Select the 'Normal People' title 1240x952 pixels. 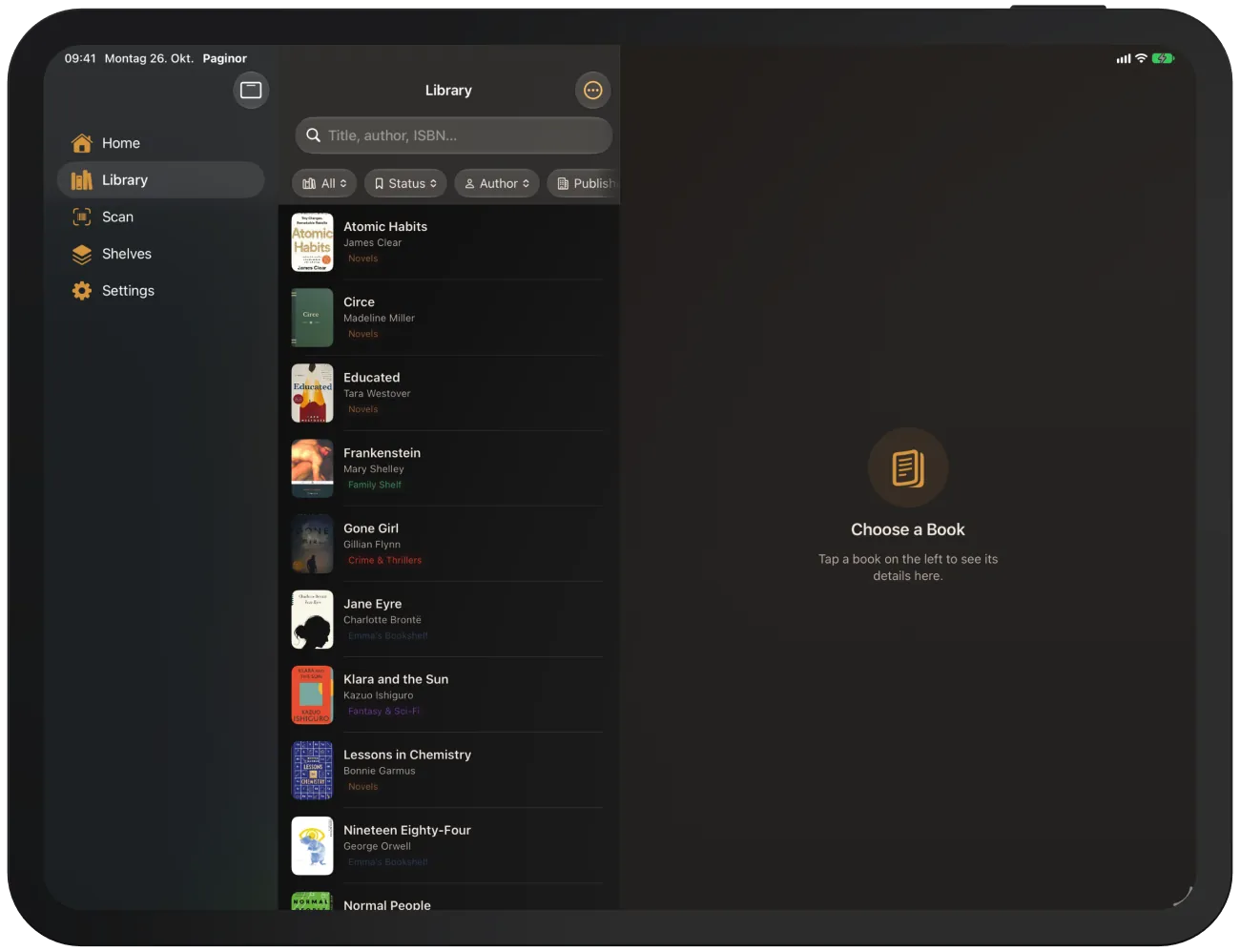coord(387,904)
